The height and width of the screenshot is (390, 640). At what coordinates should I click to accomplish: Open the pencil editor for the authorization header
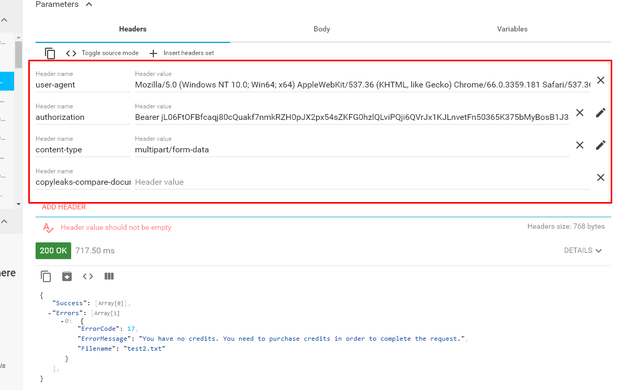click(x=600, y=113)
